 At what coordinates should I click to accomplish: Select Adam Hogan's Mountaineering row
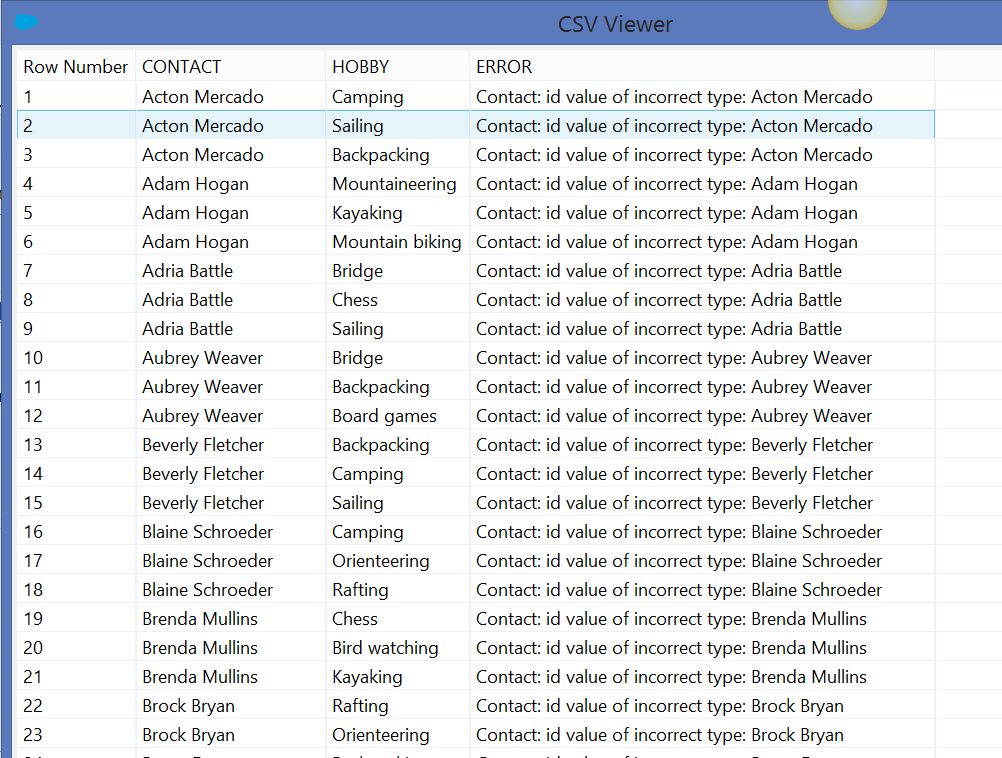tap(394, 184)
